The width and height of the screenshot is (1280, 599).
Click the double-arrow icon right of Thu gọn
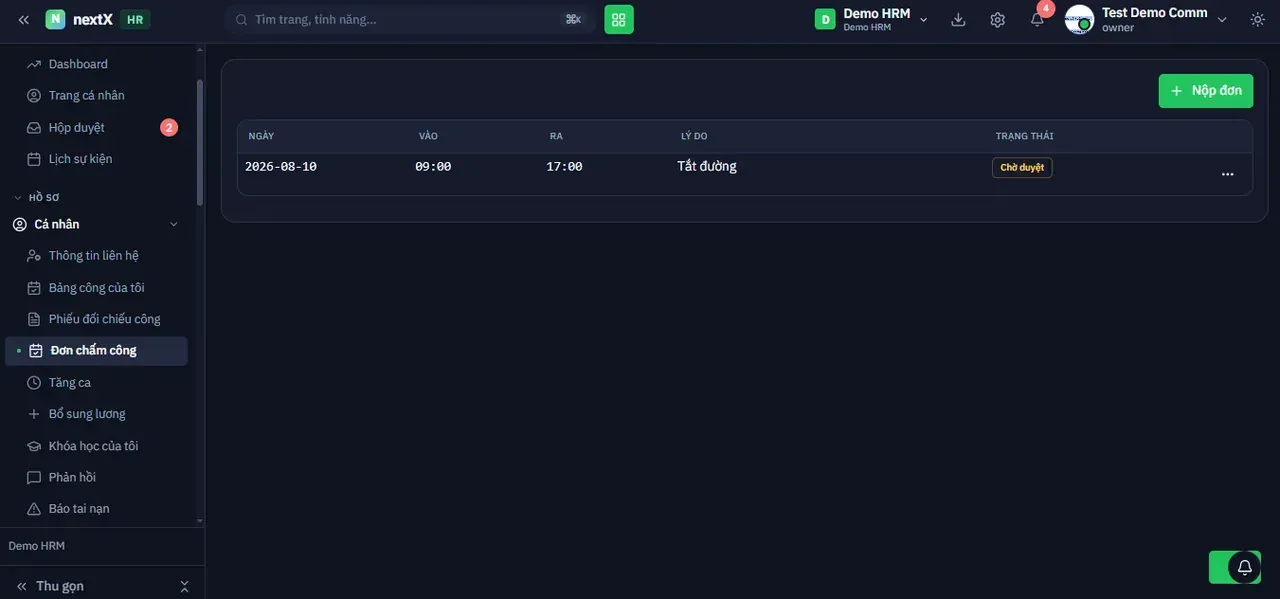point(184,586)
